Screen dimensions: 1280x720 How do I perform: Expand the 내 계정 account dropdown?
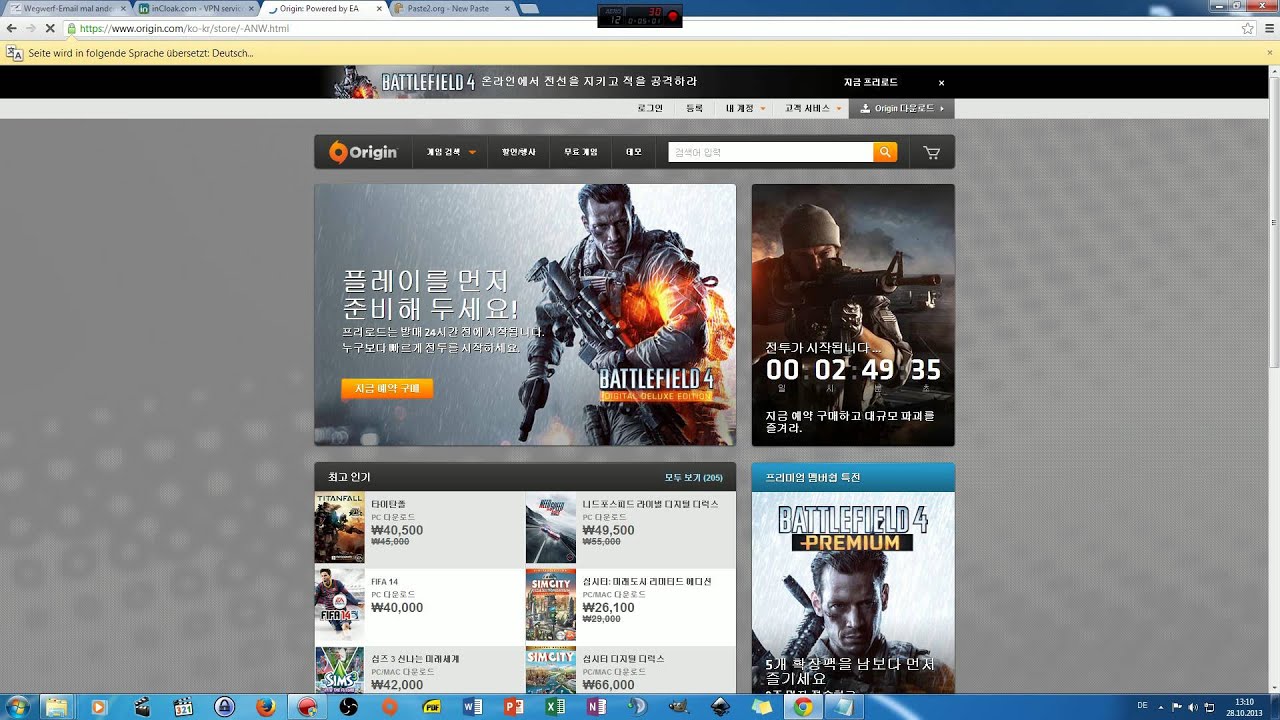(x=746, y=108)
